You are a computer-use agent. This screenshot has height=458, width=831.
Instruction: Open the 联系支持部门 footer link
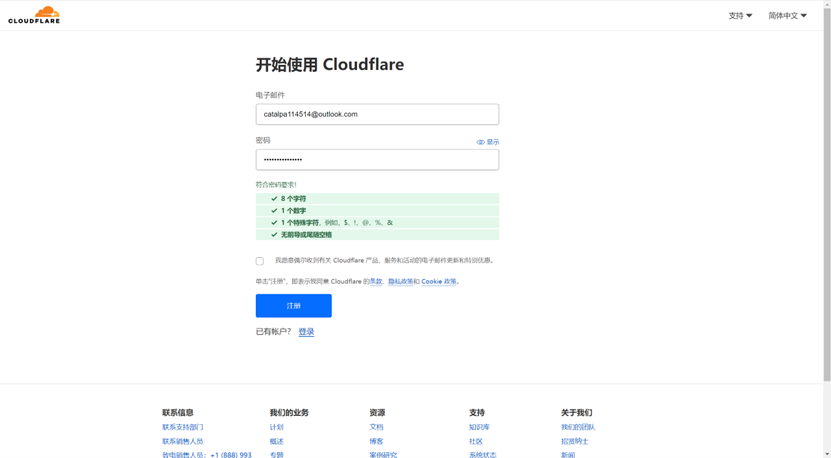(183, 427)
